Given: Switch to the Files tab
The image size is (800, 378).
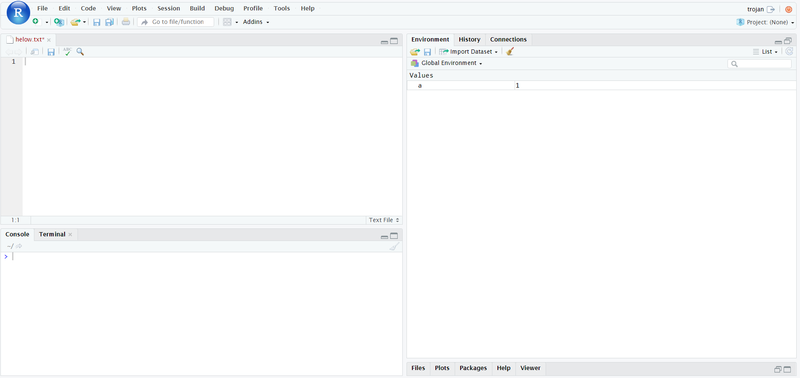Looking at the screenshot, I should [x=418, y=368].
